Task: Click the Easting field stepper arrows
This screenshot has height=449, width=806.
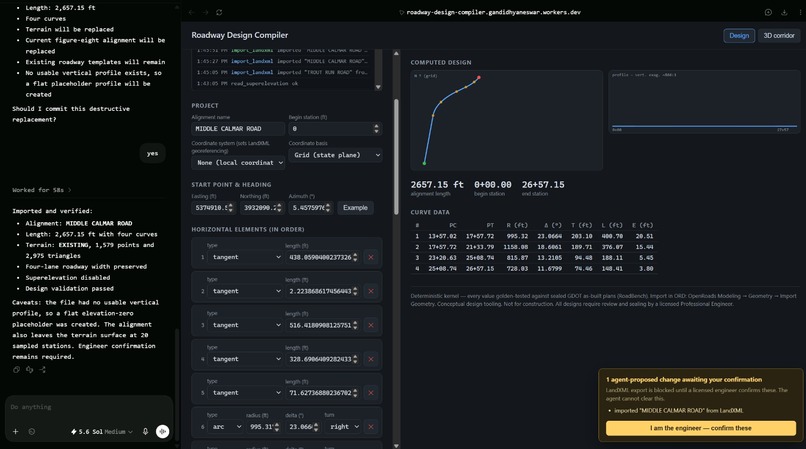Action: 230,208
